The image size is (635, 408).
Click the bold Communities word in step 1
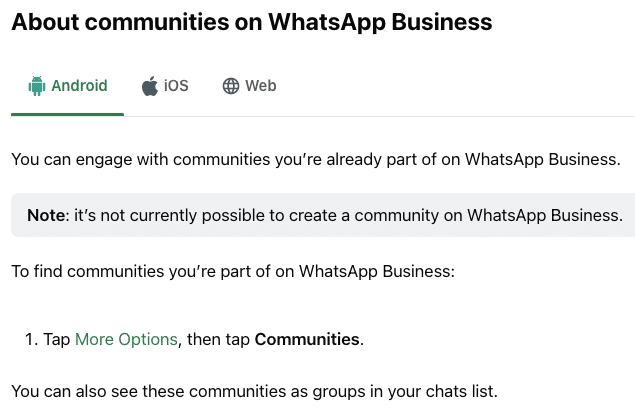pos(307,339)
